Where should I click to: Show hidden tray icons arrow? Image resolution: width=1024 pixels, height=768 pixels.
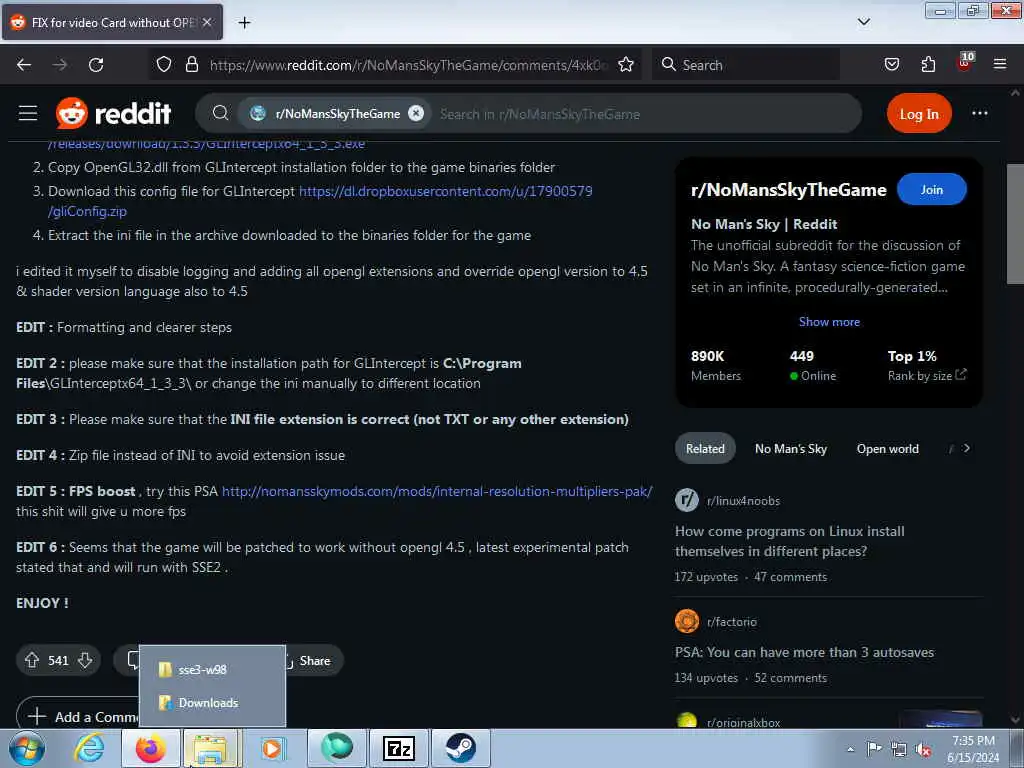coord(850,749)
